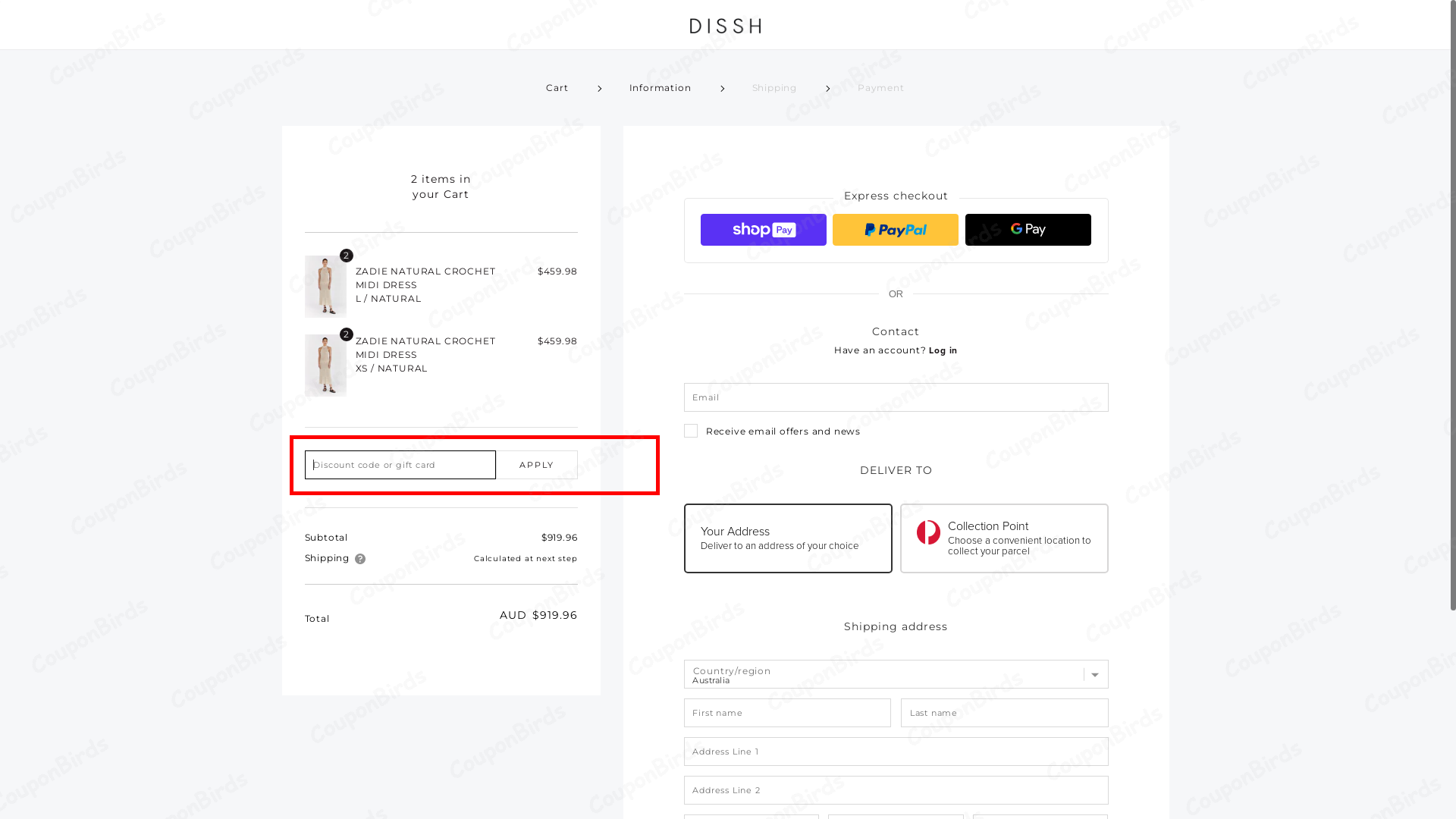Choose Google Pay payment option
The width and height of the screenshot is (1456, 819).
[x=1028, y=229]
